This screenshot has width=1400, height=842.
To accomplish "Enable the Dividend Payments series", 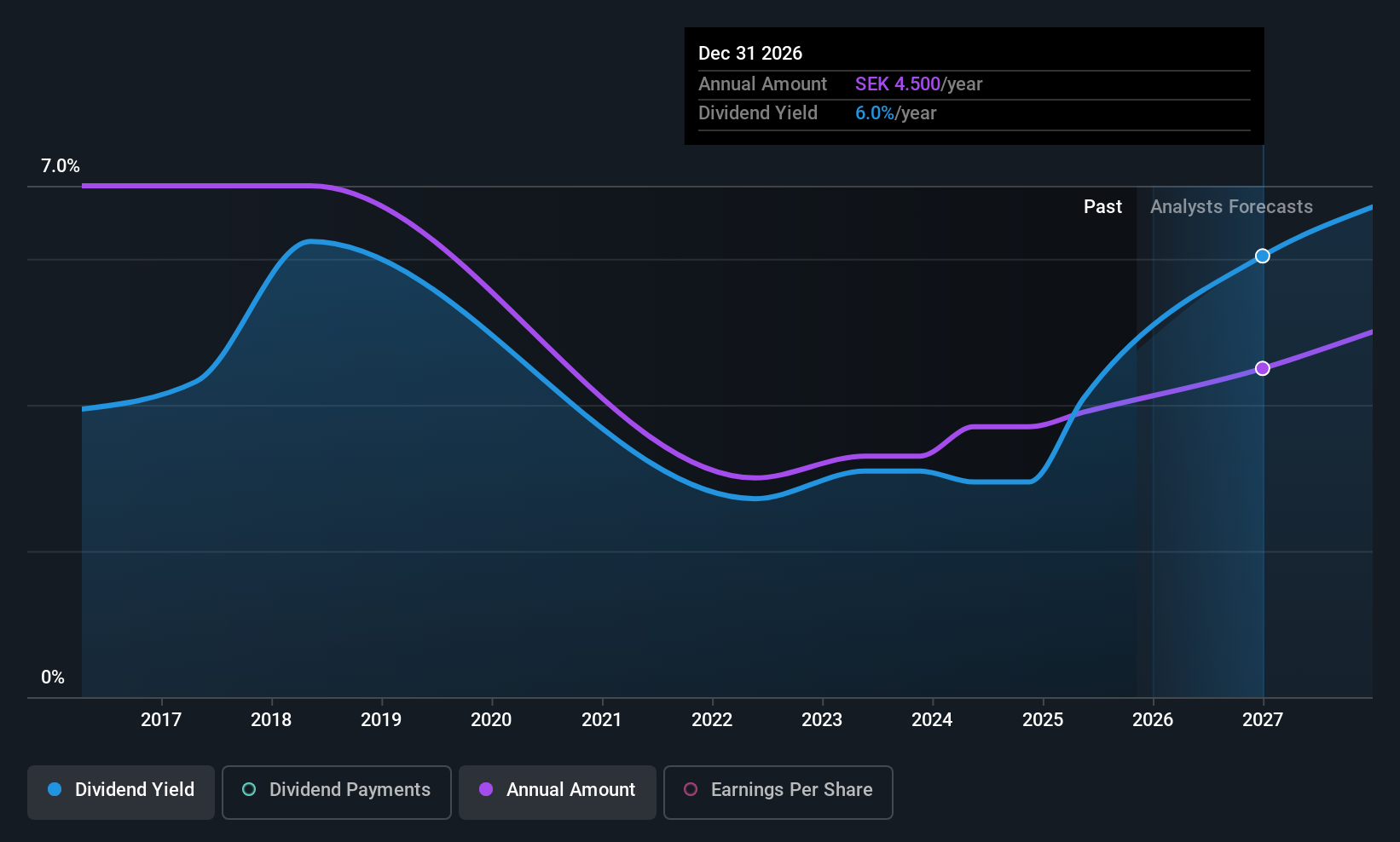I will coord(336,792).
